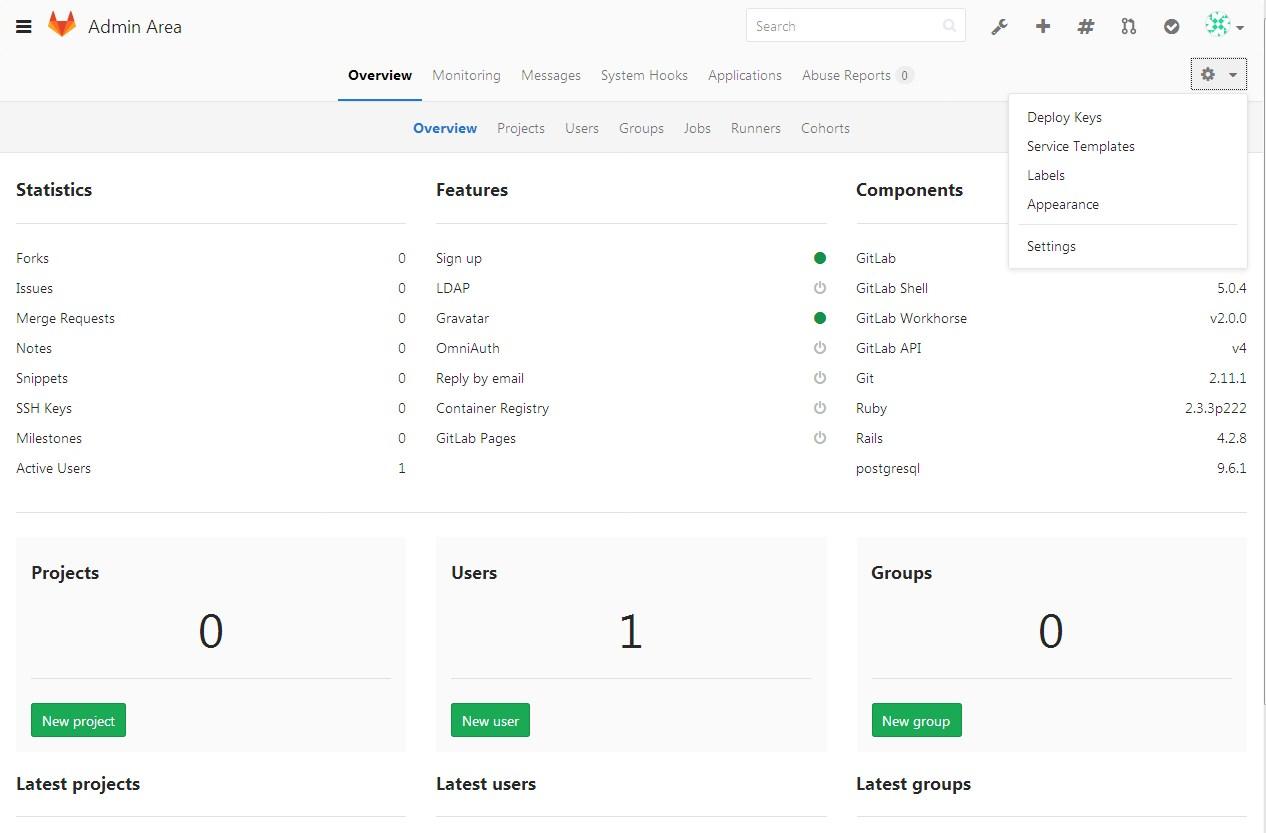Open the System Hooks tab
The height and width of the screenshot is (833, 1266).
click(x=644, y=75)
